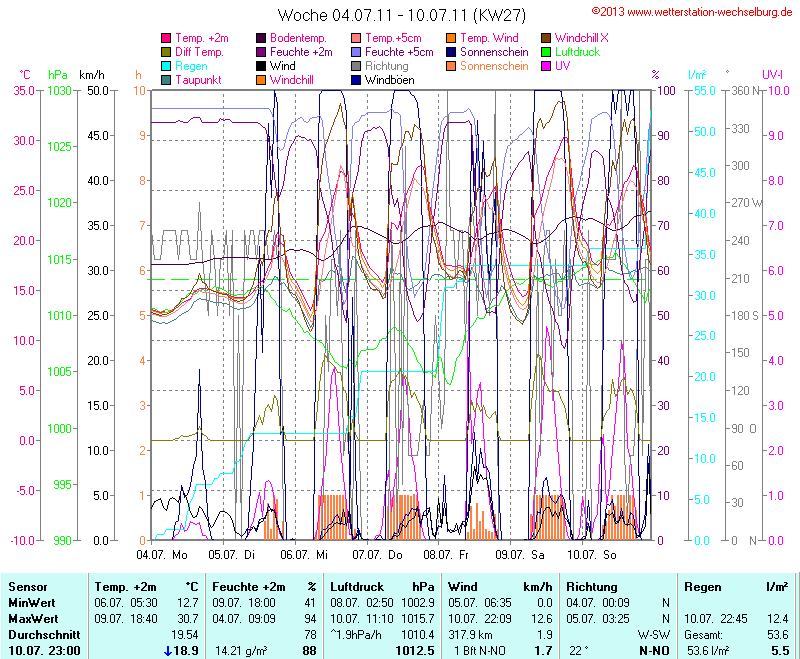This screenshot has height=659, width=800.
Task: Click the black Wind legend swatch
Action: pyautogui.click(x=261, y=66)
